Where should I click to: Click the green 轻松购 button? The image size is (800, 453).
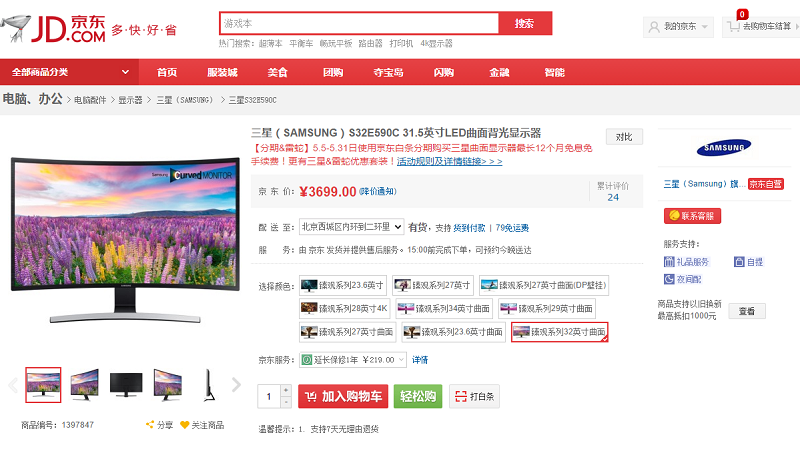418,396
